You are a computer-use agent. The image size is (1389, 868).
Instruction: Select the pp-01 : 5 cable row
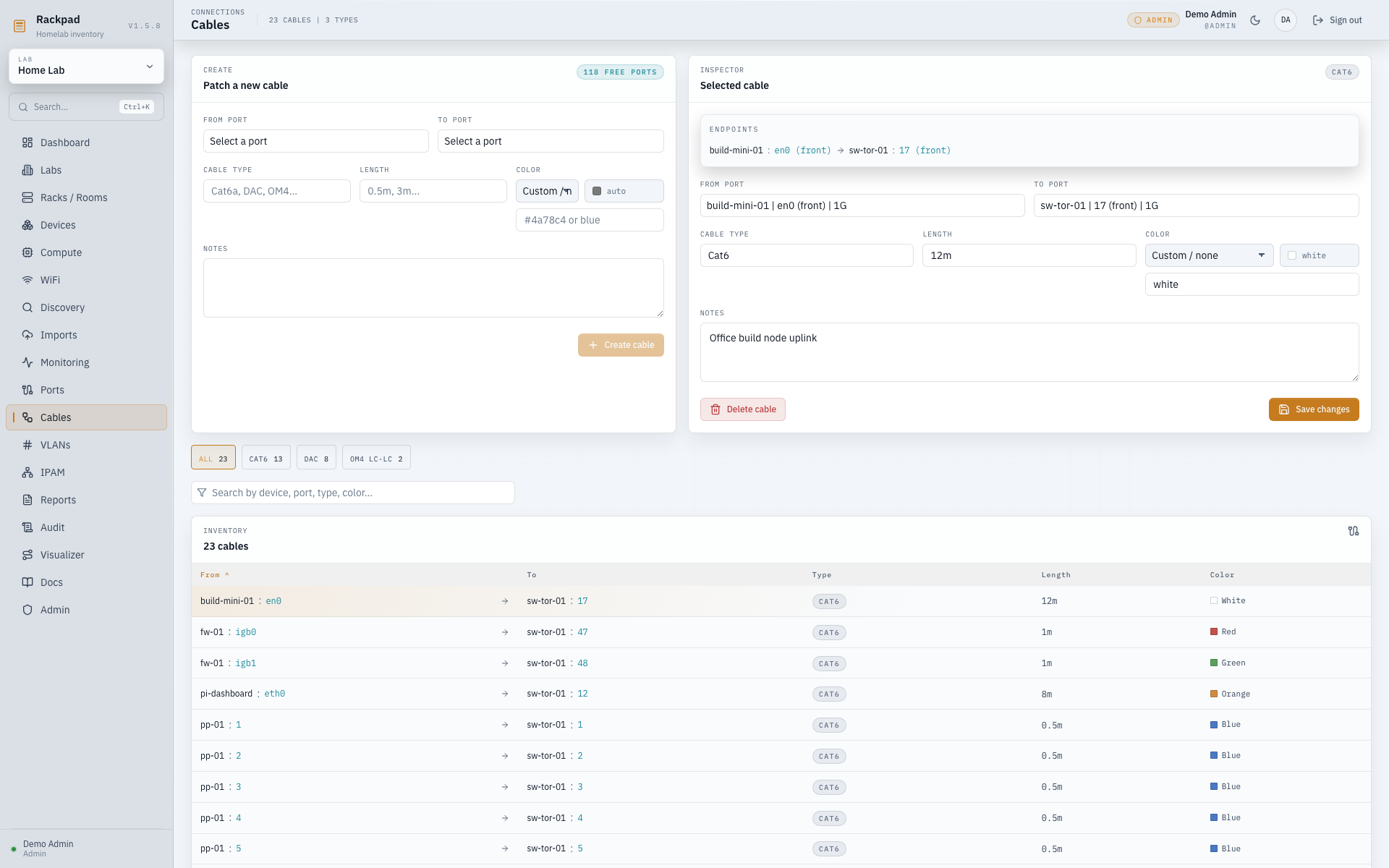(x=781, y=849)
